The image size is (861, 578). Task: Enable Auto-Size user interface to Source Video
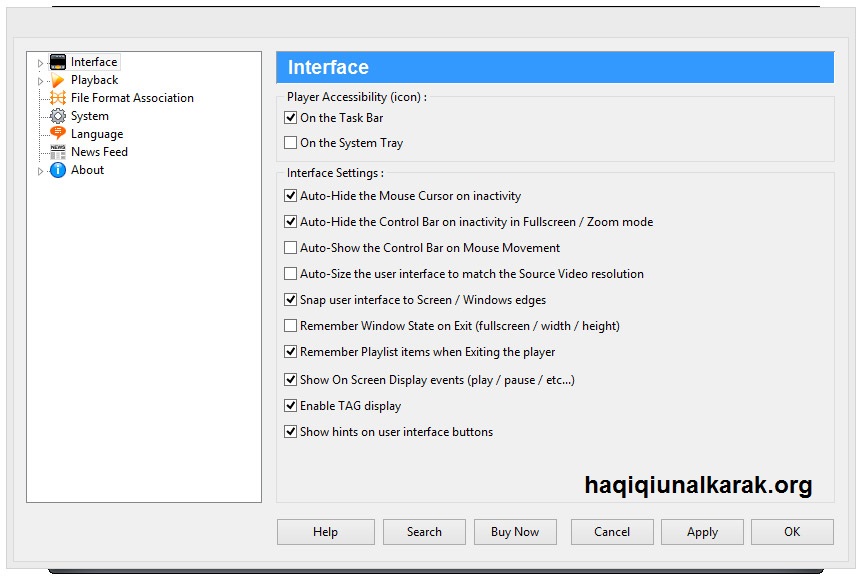point(290,273)
